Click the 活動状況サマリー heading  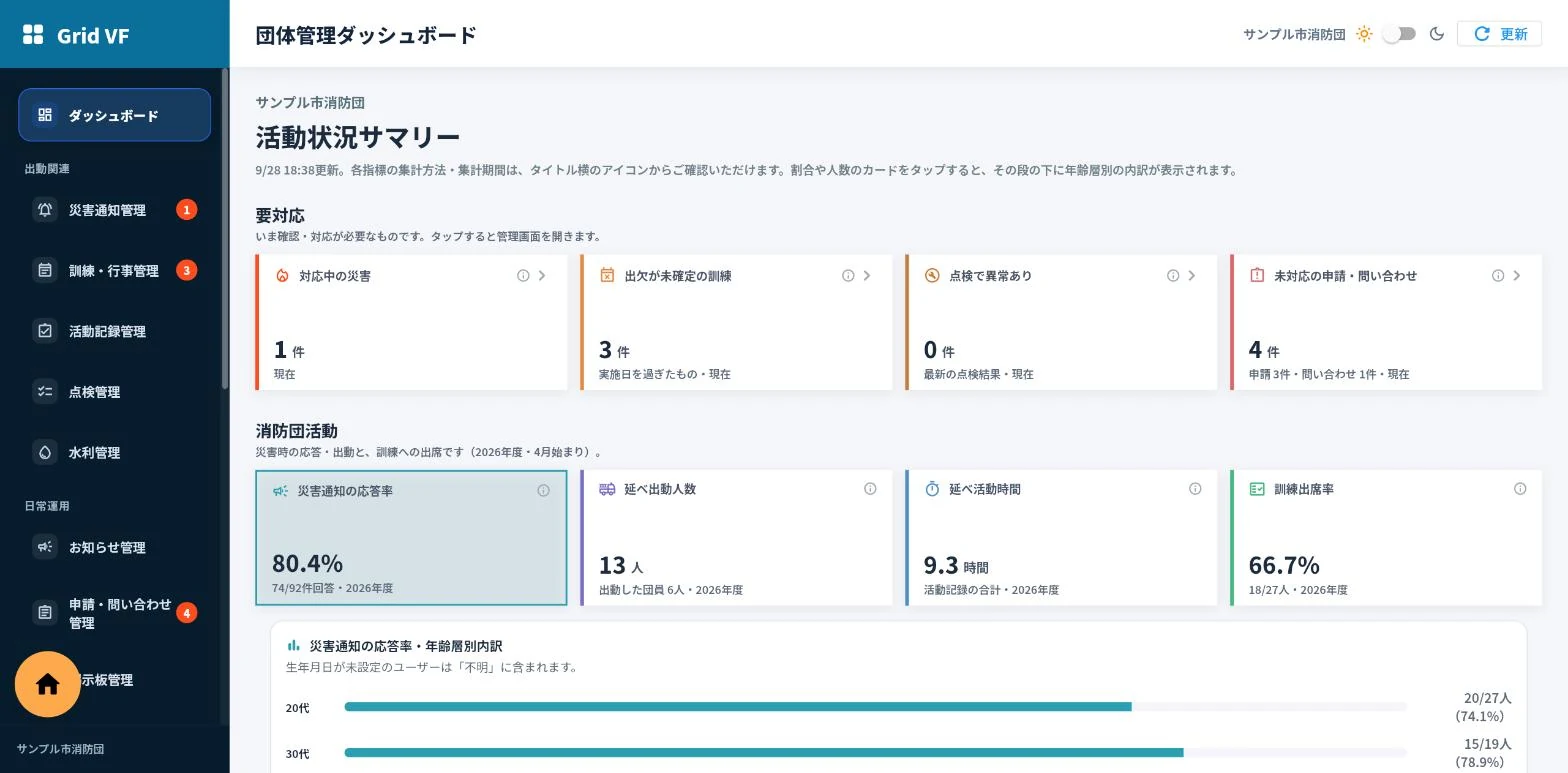358,137
